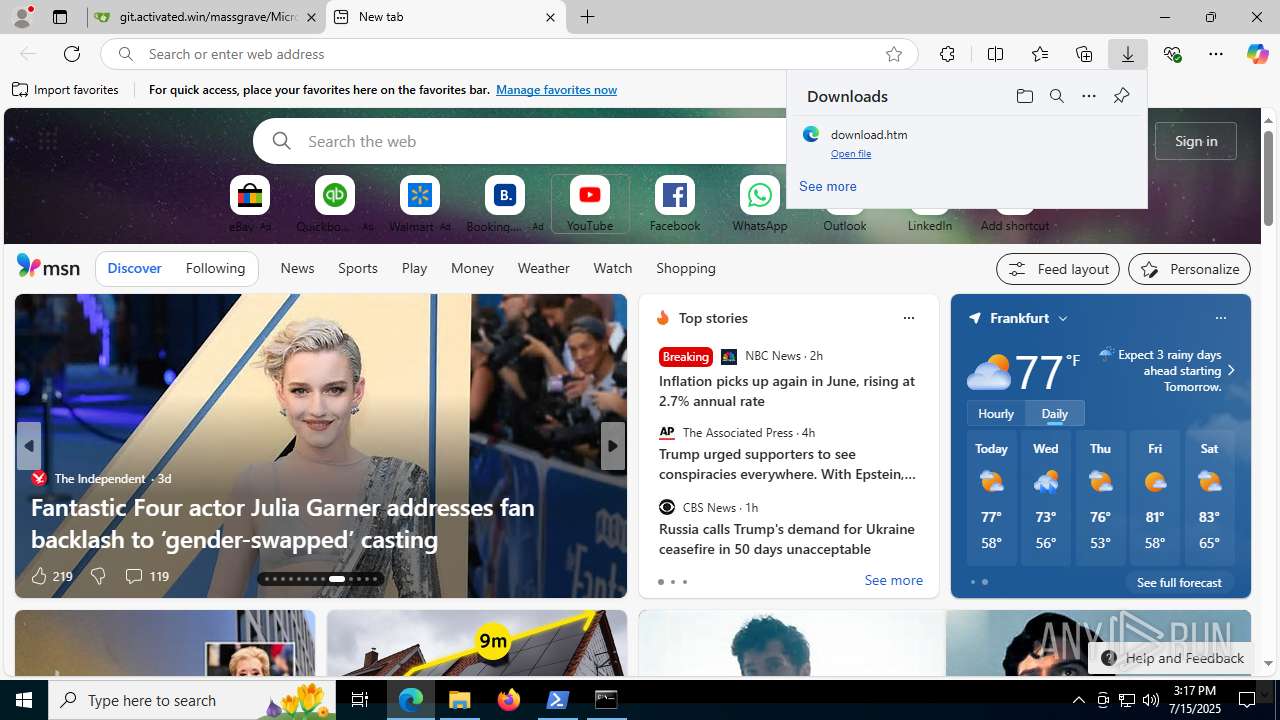Open the Money menu item
The image size is (1280, 720).
pyautogui.click(x=472, y=268)
